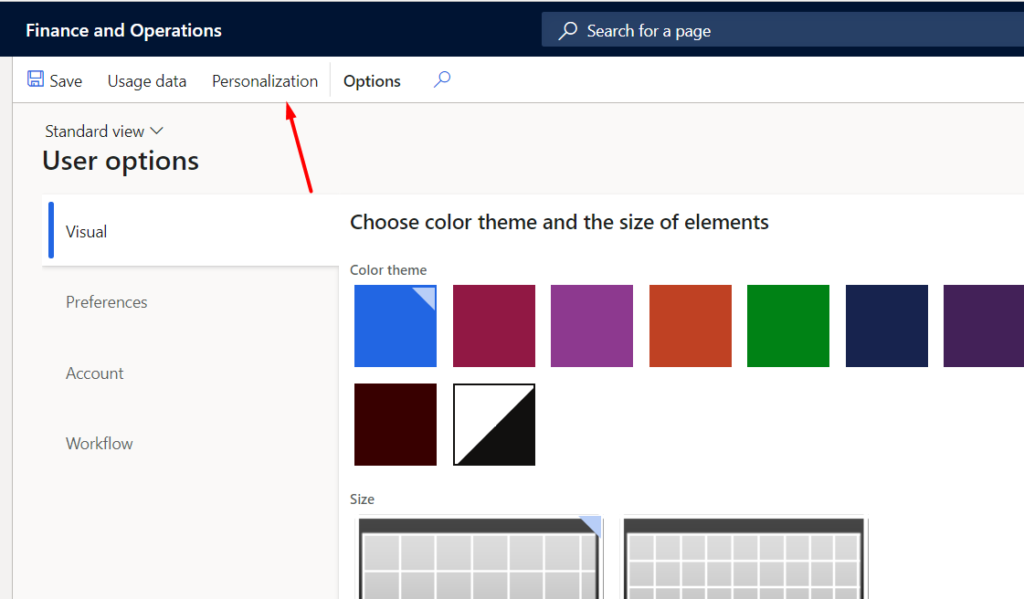Select the high contrast black-white theme
The width and height of the screenshot is (1024, 599).
pyautogui.click(x=494, y=425)
